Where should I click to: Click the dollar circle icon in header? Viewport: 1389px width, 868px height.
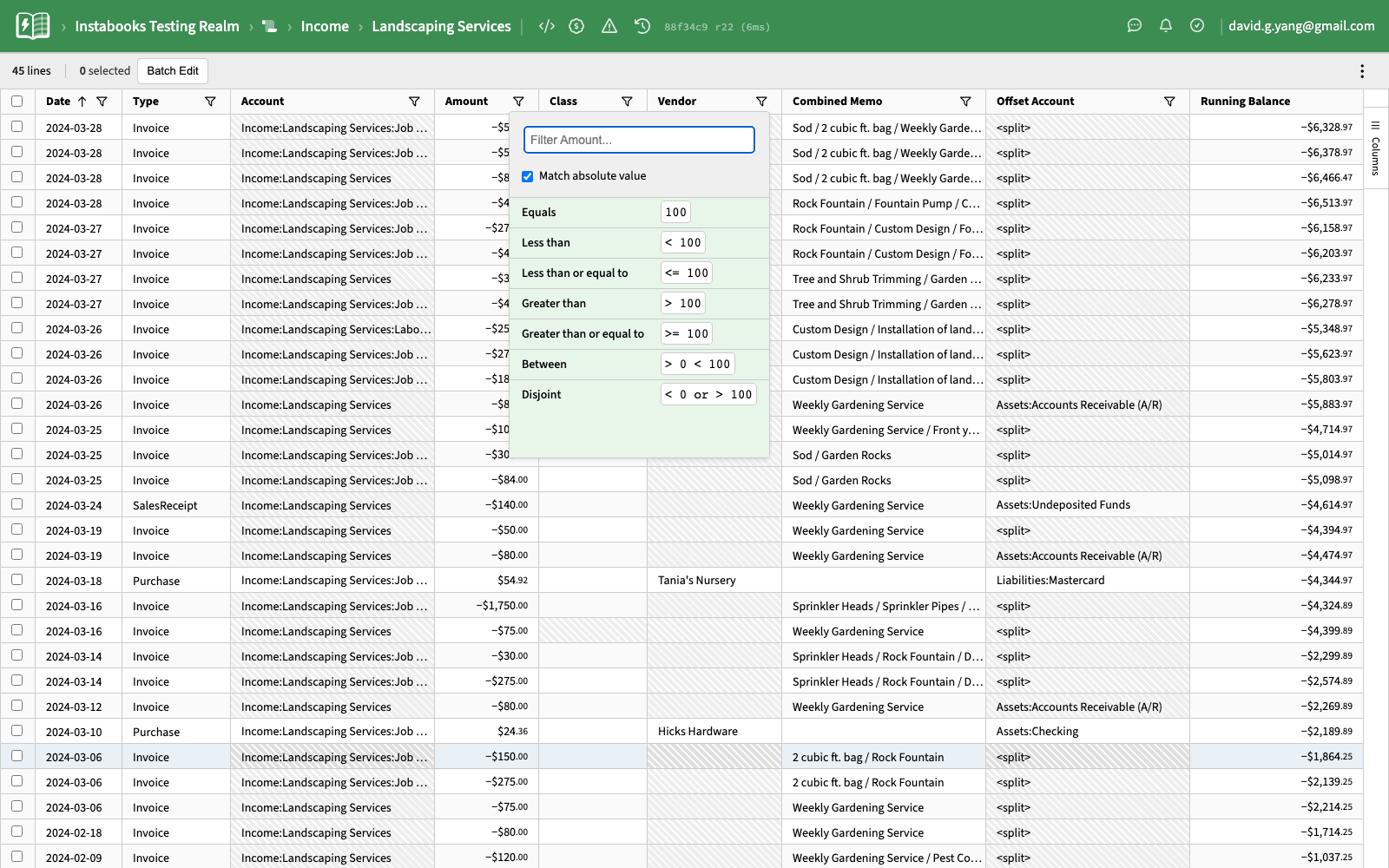(x=576, y=26)
